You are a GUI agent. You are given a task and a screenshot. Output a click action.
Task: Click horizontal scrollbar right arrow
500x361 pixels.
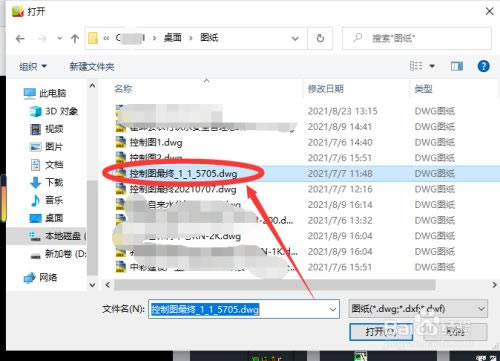[494, 285]
